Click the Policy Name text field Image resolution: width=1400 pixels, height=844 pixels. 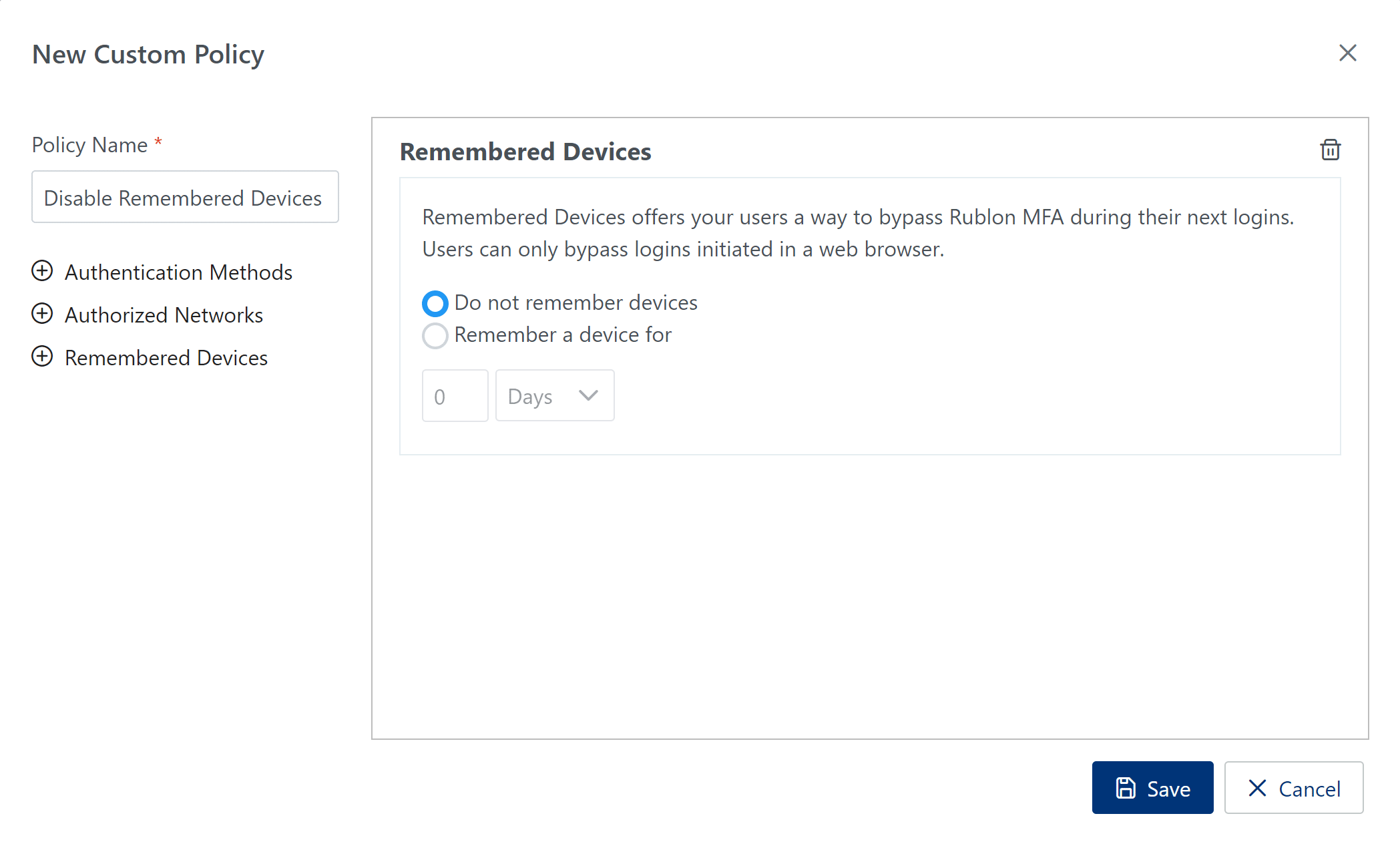click(185, 198)
